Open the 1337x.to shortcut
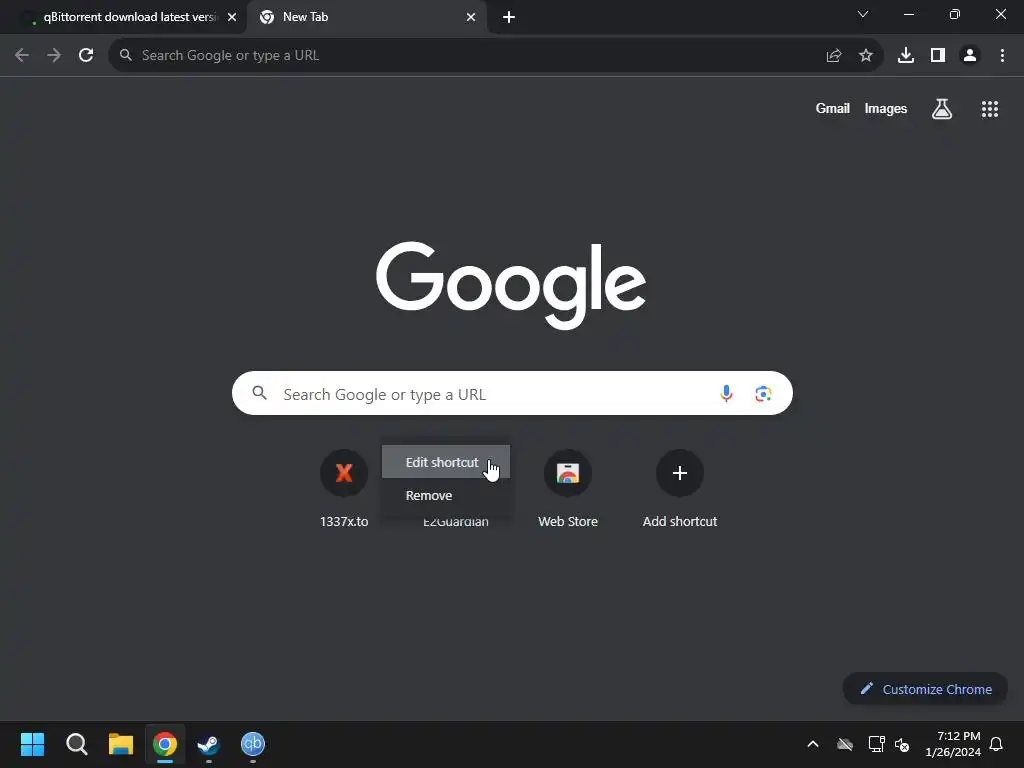 point(344,489)
